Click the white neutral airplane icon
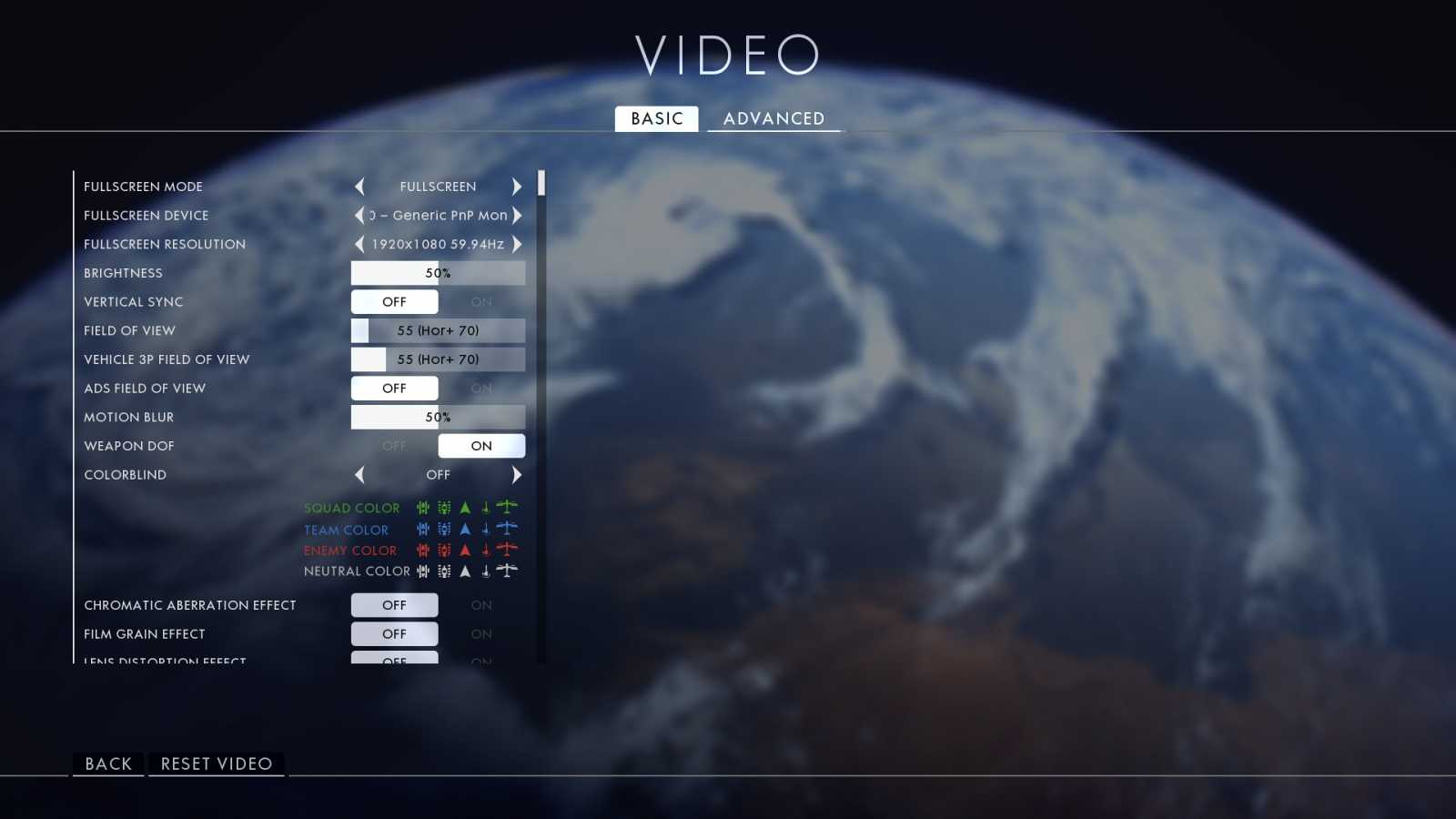 pyautogui.click(x=507, y=571)
